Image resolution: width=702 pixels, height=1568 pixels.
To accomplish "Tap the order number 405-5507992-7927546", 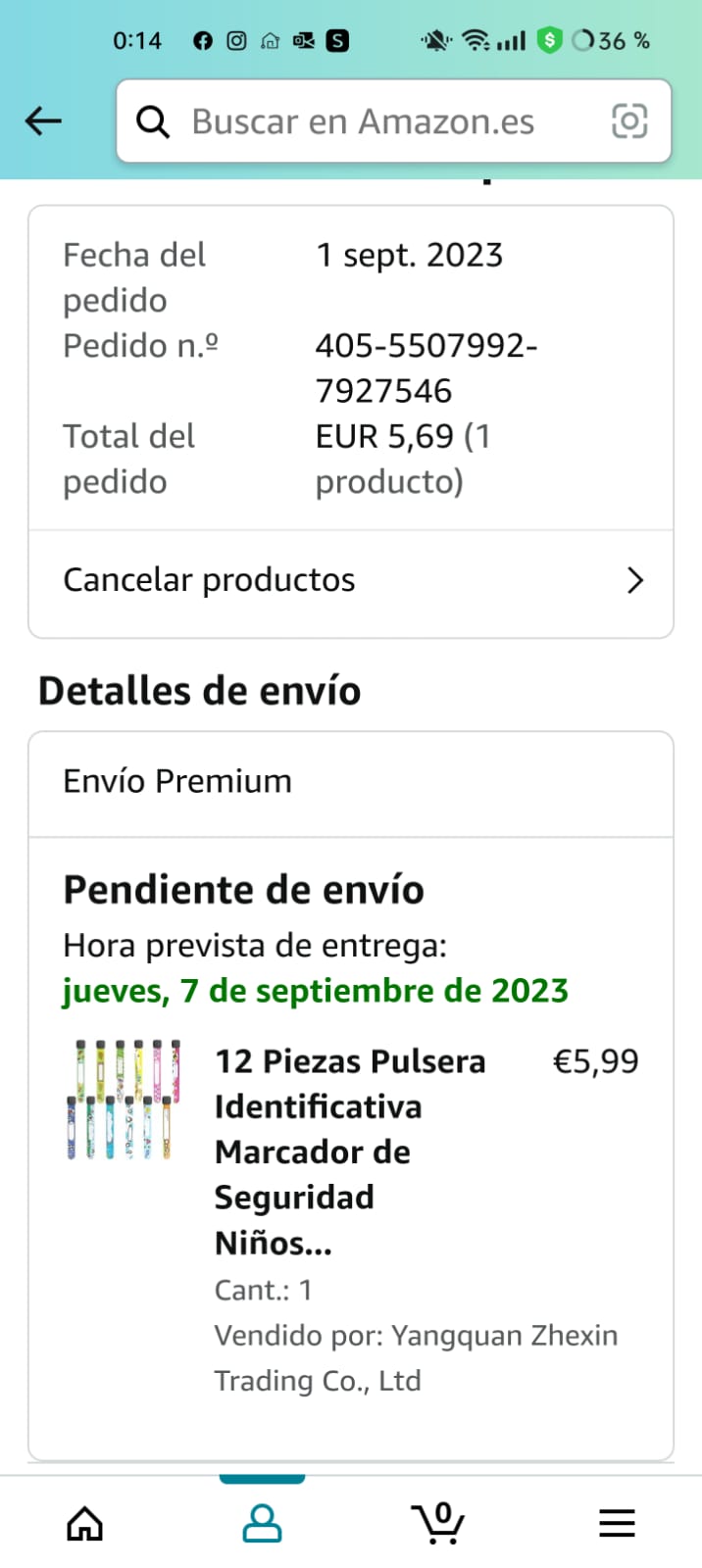I will [426, 368].
